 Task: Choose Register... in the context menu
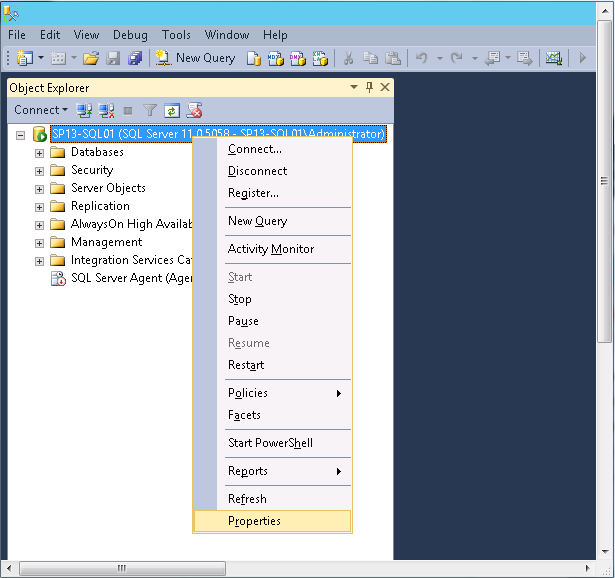pyautogui.click(x=273, y=193)
